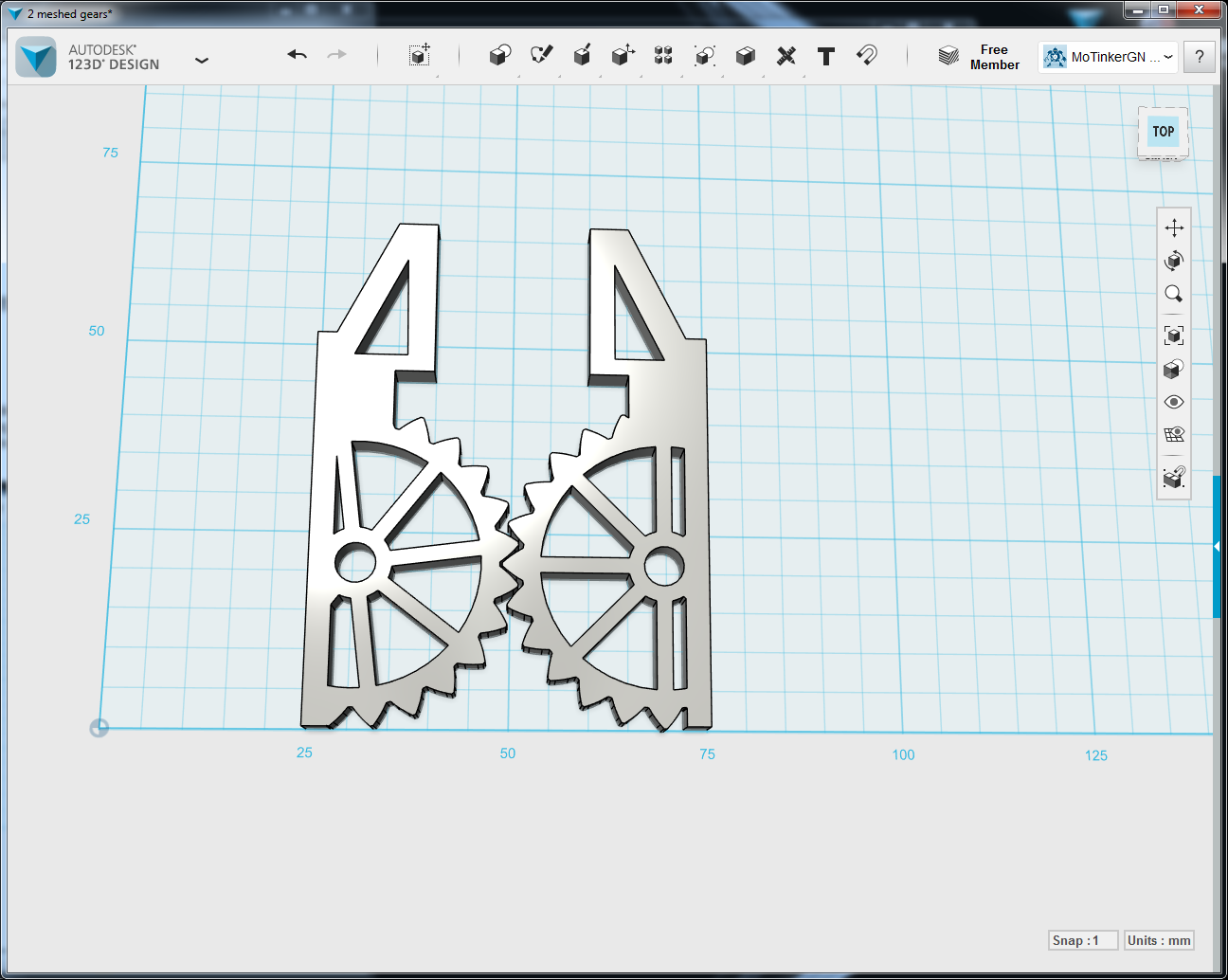Screen dimensions: 1228x980
Task: Select the Primitives tool
Action: tap(499, 56)
